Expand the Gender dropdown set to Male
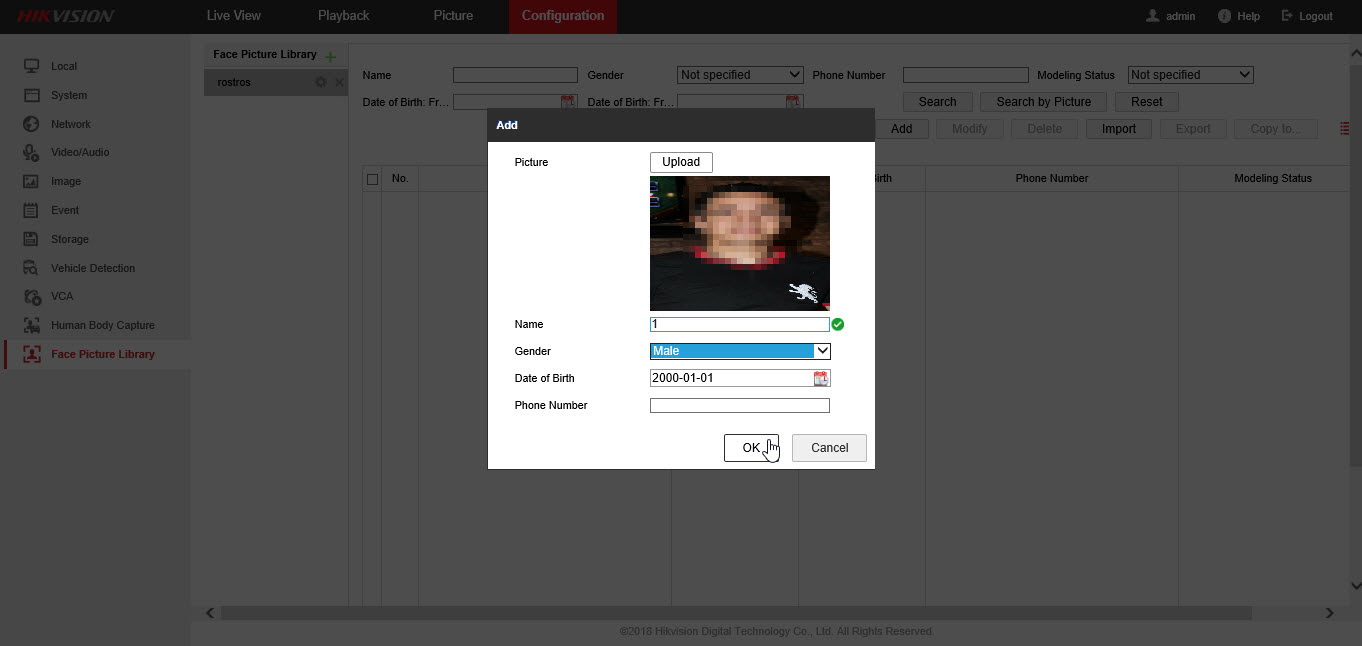The width and height of the screenshot is (1362, 646). 740,351
